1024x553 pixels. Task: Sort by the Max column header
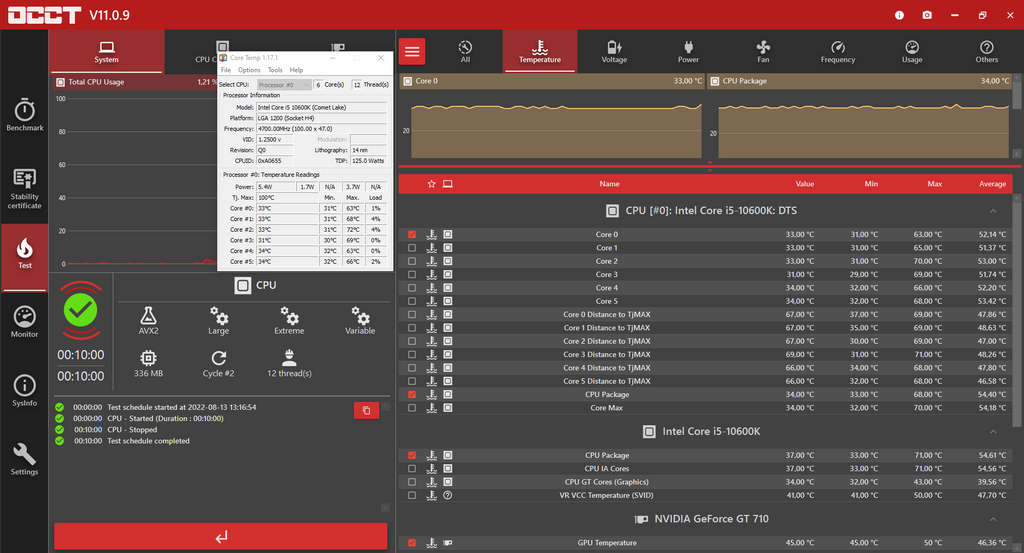pyautogui.click(x=935, y=184)
